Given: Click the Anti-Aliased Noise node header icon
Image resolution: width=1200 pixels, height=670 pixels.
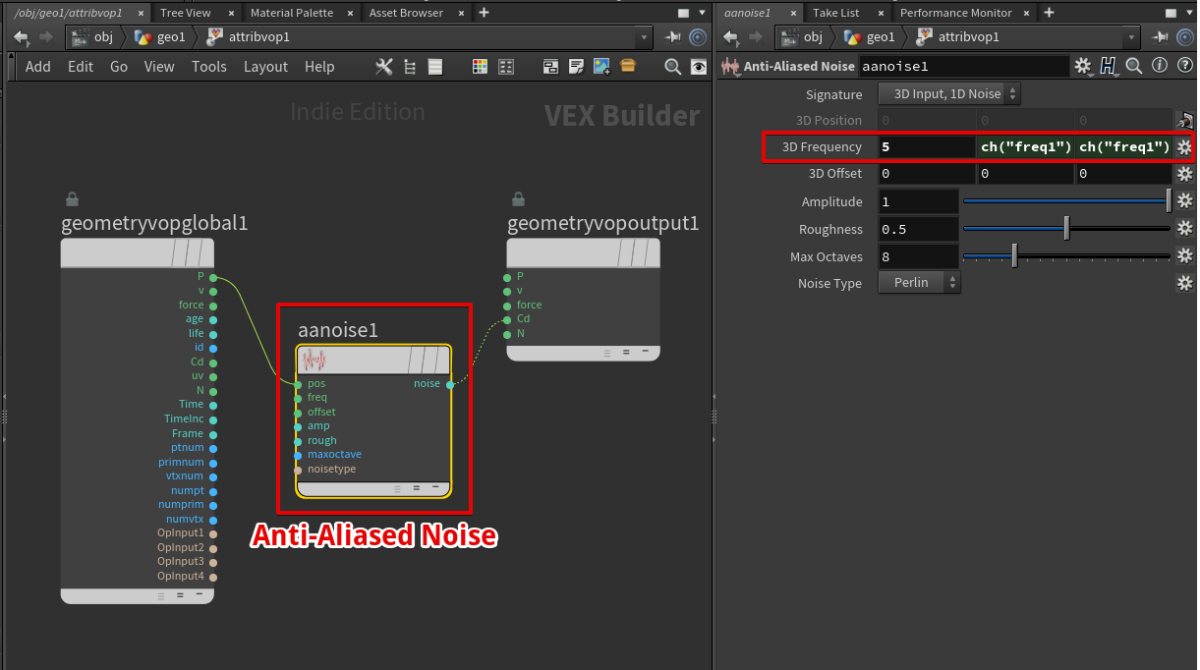Looking at the screenshot, I should tap(731, 65).
